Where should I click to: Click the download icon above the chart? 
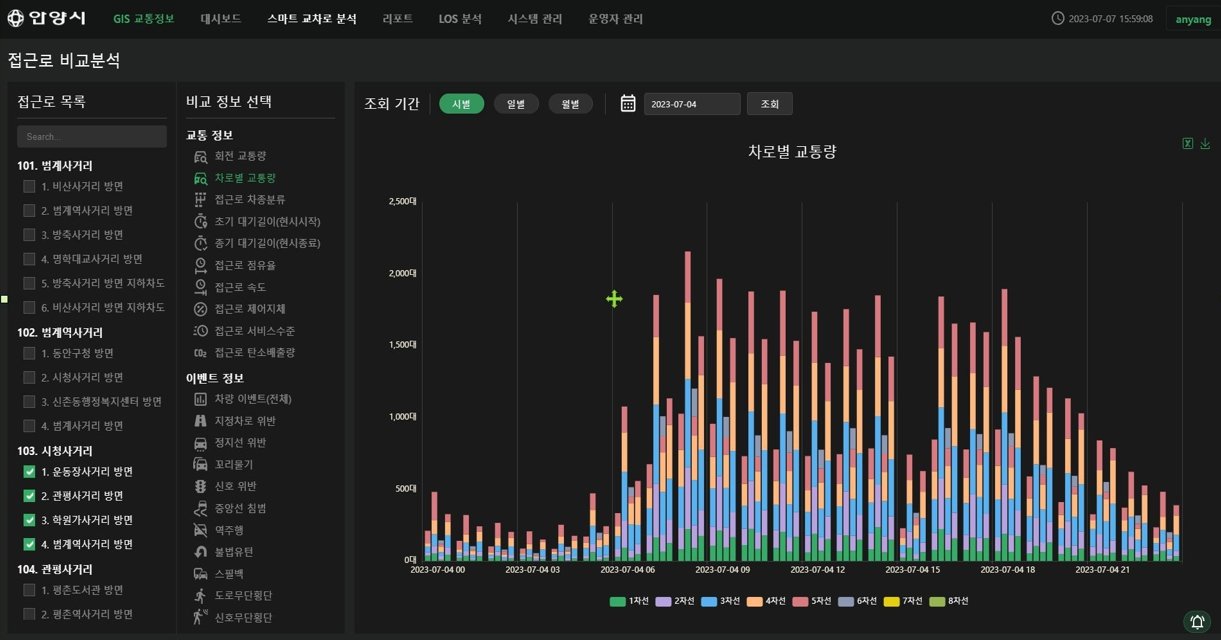click(1205, 144)
